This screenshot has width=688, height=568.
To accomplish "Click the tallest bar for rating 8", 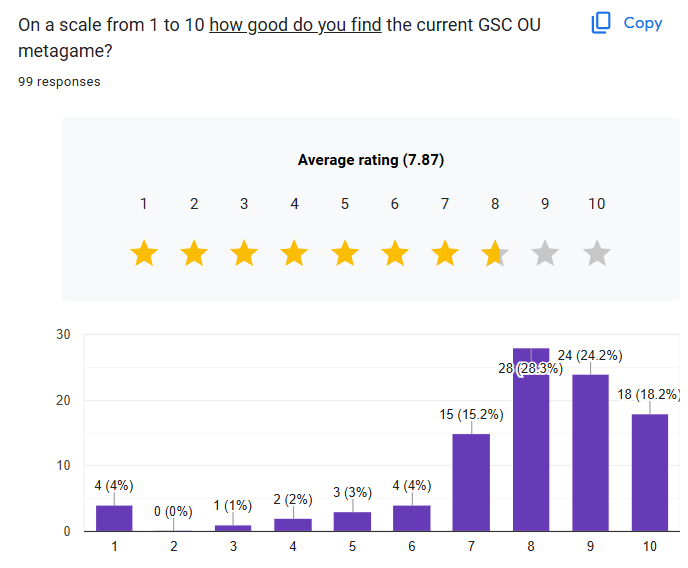I will [531, 439].
